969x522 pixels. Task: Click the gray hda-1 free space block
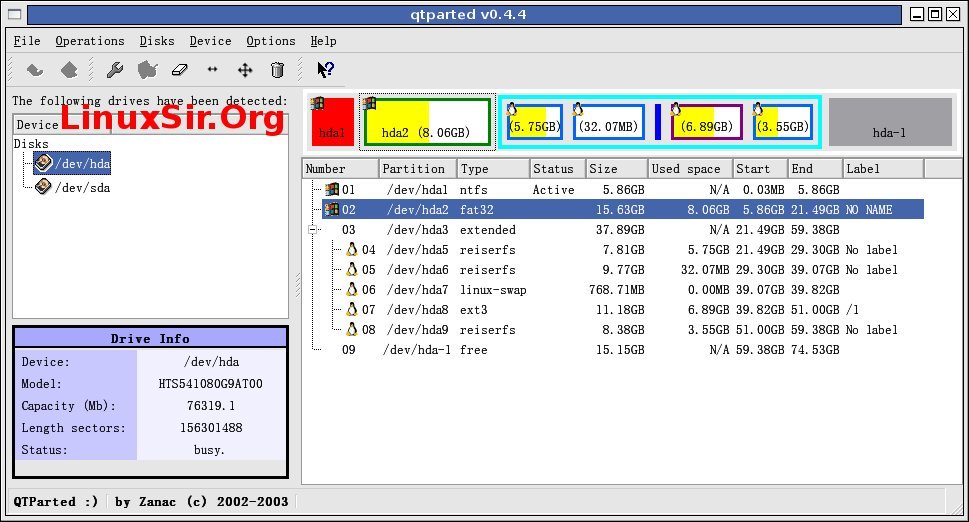pos(890,122)
